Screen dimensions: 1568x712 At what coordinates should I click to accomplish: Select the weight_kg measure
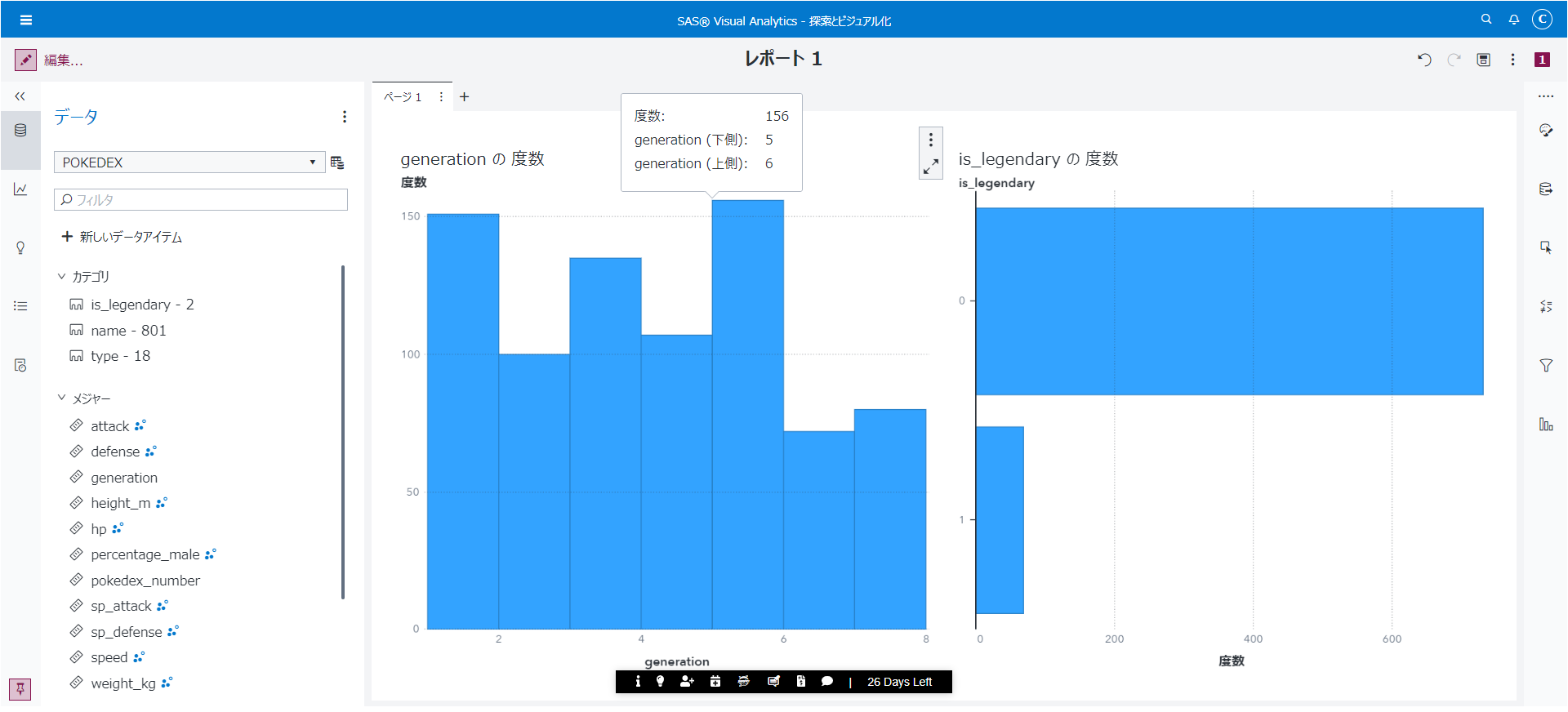click(x=122, y=683)
